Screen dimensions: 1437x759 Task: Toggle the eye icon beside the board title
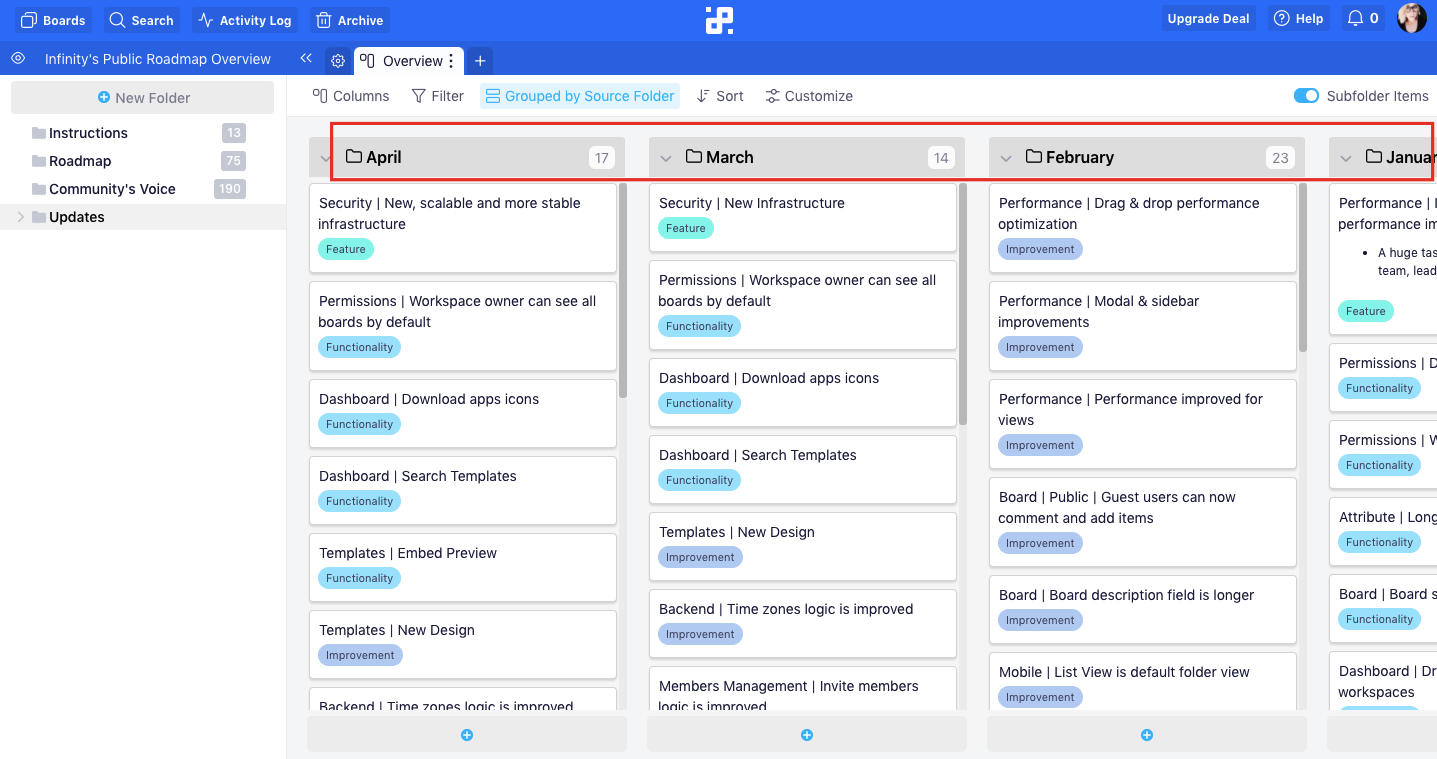[18, 59]
